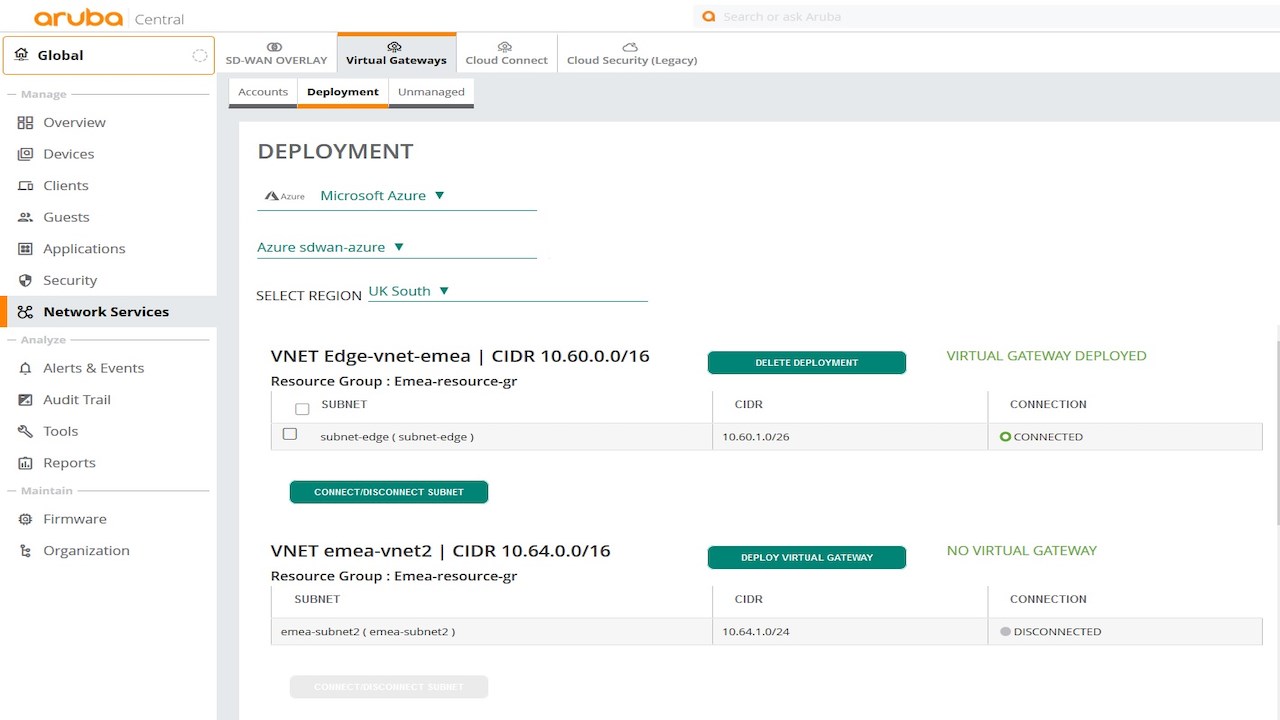Viewport: 1280px width, 720px height.
Task: Click the Security shield icon
Action: [x=26, y=281]
